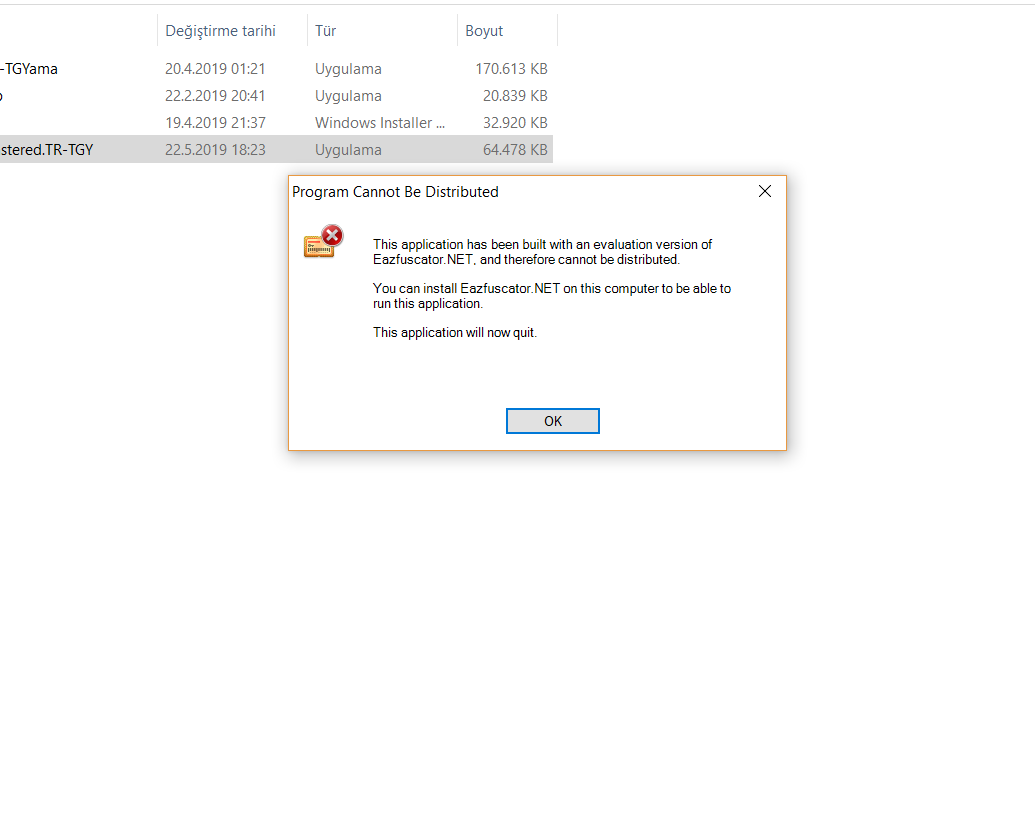Image resolution: width=1035 pixels, height=814 pixels.
Task: Click the date 20.4.2019 01:21
Action: click(x=215, y=69)
